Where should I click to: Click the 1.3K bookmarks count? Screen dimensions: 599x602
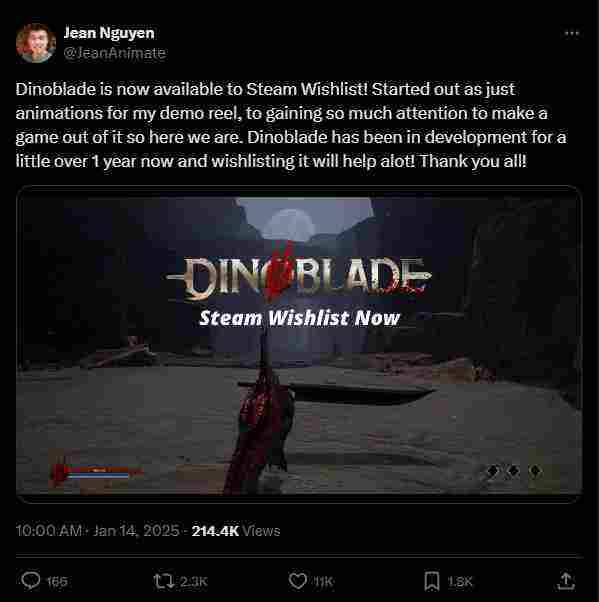point(460,582)
